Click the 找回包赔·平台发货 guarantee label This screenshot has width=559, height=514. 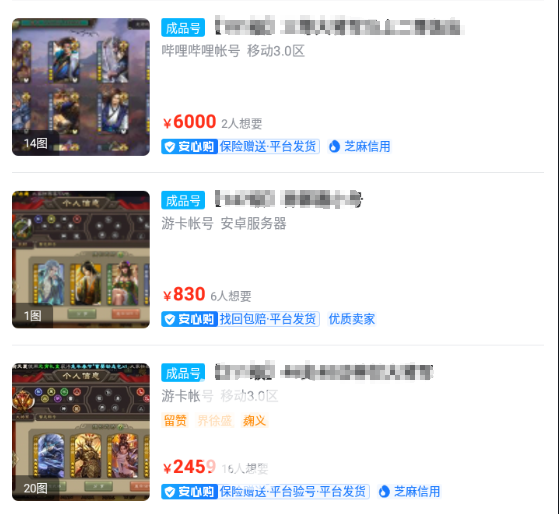click(x=268, y=319)
